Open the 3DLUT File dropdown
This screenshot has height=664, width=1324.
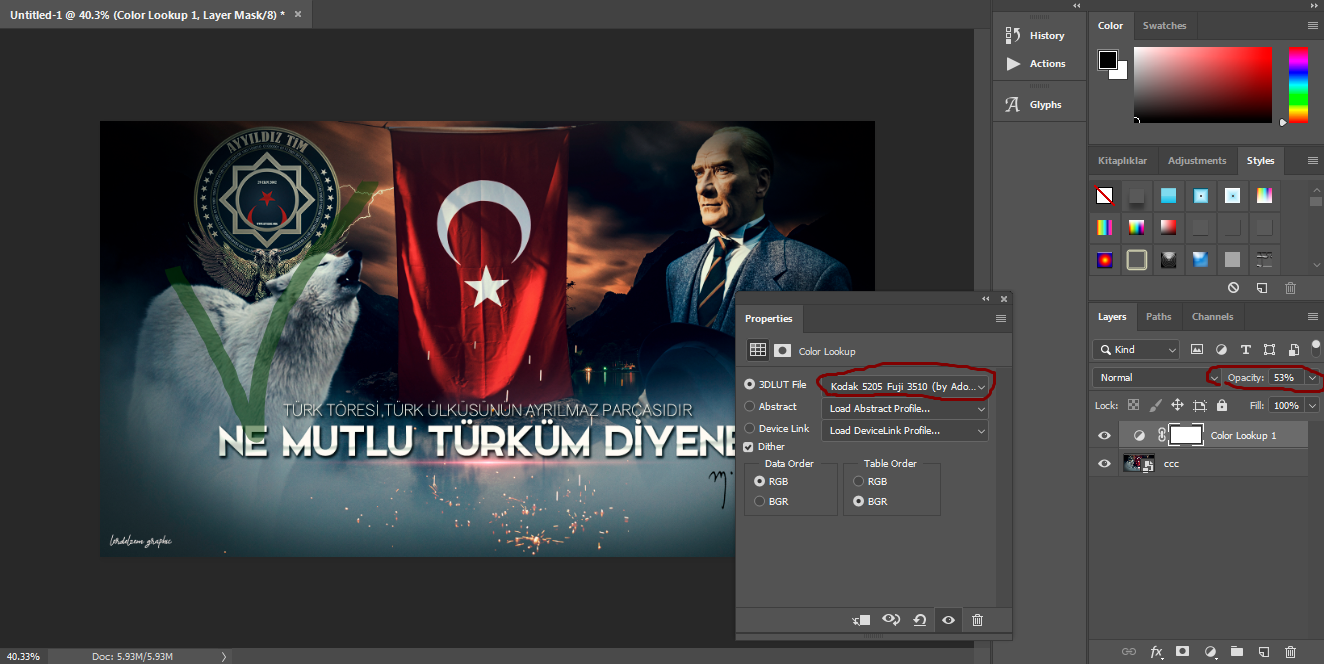coord(904,386)
